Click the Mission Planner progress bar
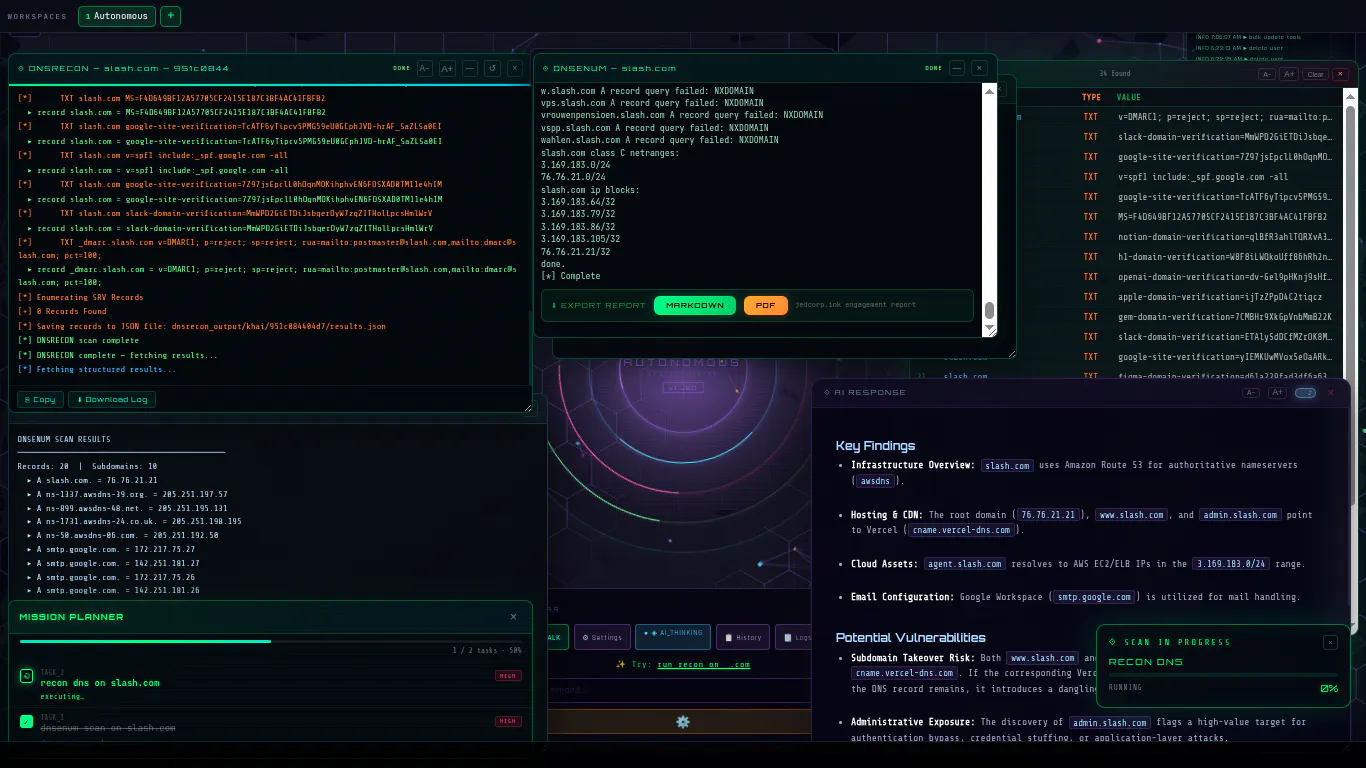Viewport: 1366px width, 768px height. click(270, 641)
